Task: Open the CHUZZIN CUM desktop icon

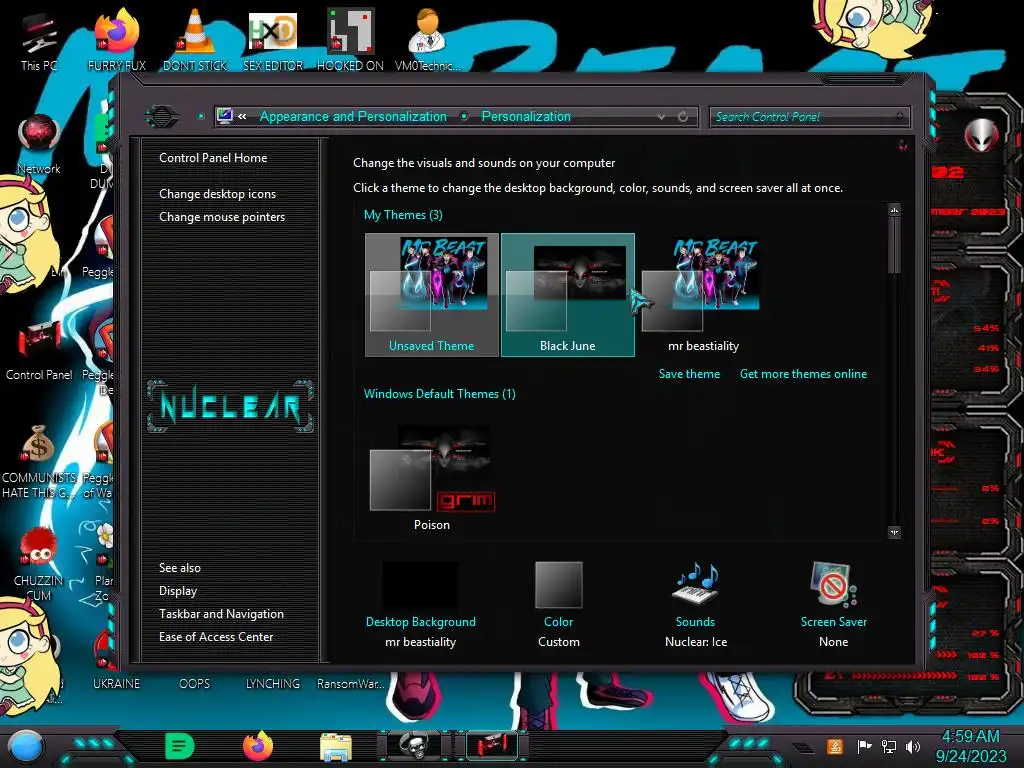Action: pyautogui.click(x=39, y=565)
